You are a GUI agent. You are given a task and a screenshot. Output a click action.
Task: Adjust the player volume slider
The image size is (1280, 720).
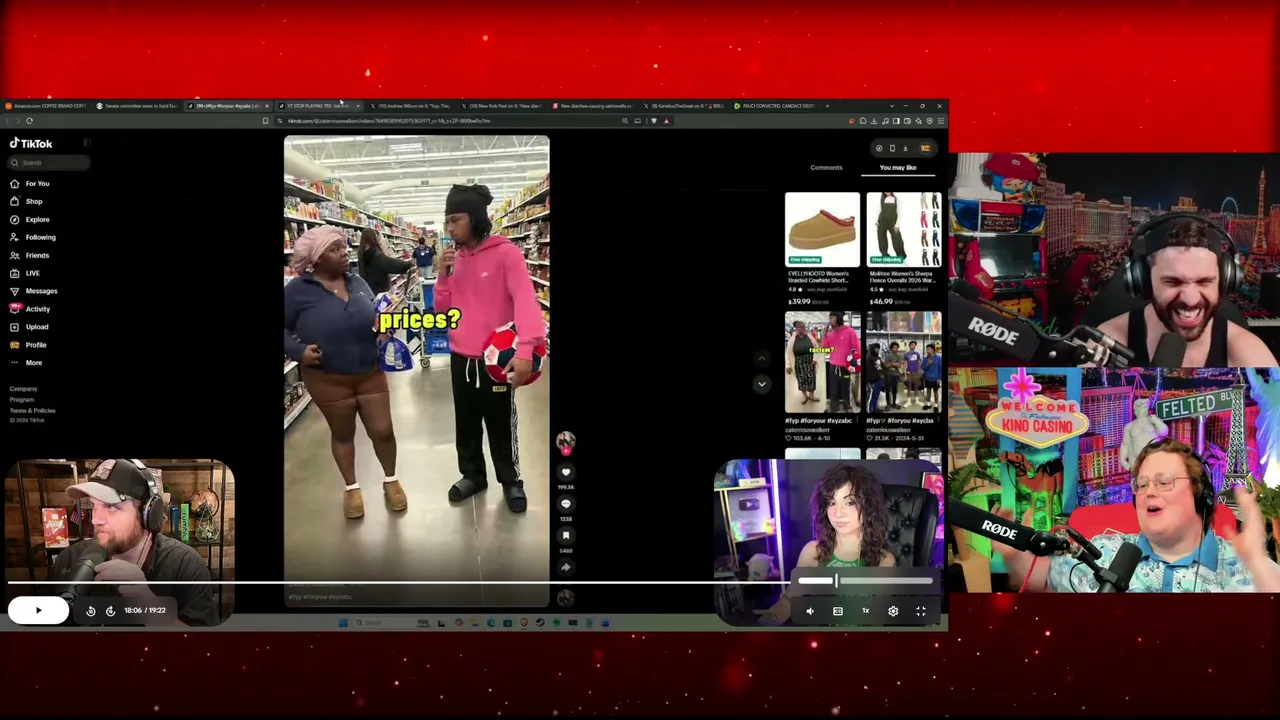[865, 581]
